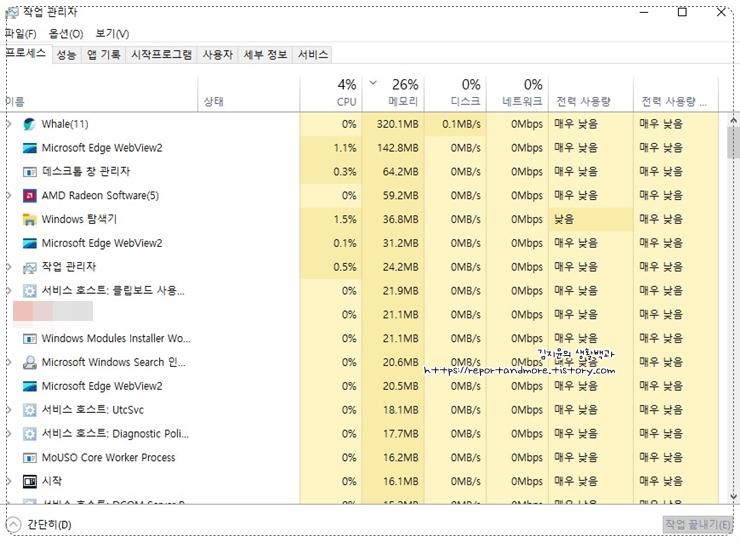Select the Windows 탐색기 folder icon
The image size is (740, 542).
[29, 220]
